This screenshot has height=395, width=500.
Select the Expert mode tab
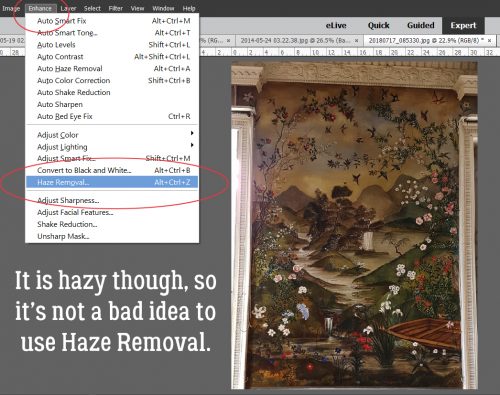coord(463,26)
